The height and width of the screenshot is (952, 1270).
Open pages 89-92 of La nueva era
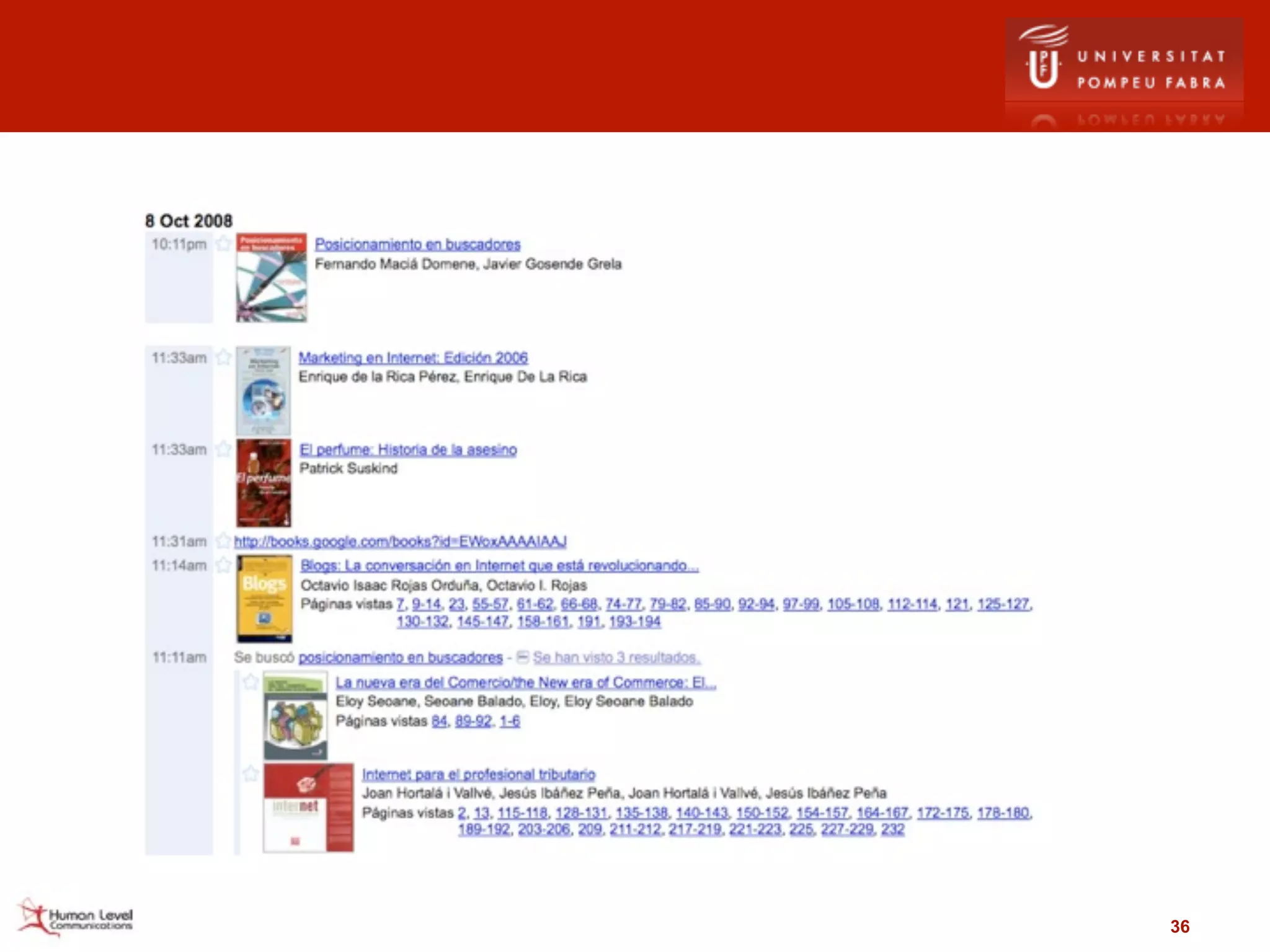(473, 721)
